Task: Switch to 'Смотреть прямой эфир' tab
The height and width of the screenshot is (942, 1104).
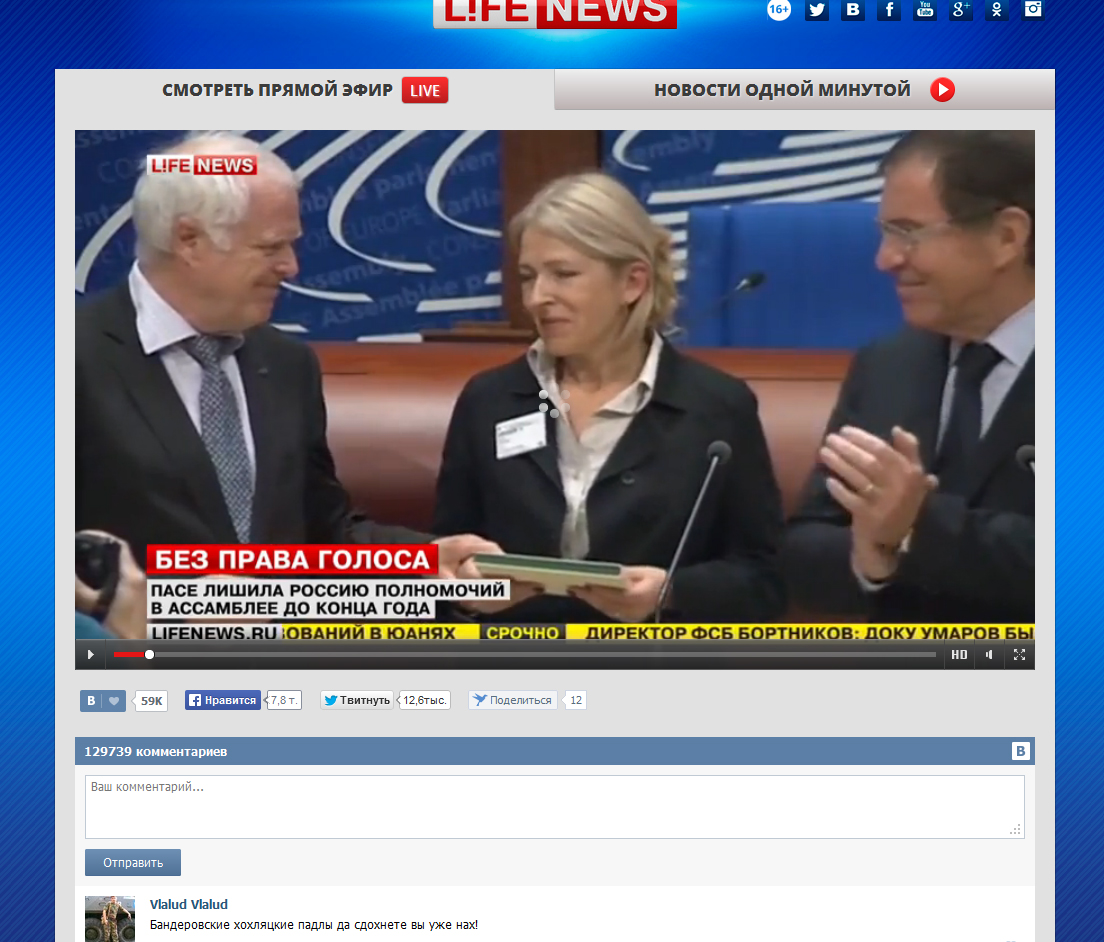Action: (x=304, y=90)
